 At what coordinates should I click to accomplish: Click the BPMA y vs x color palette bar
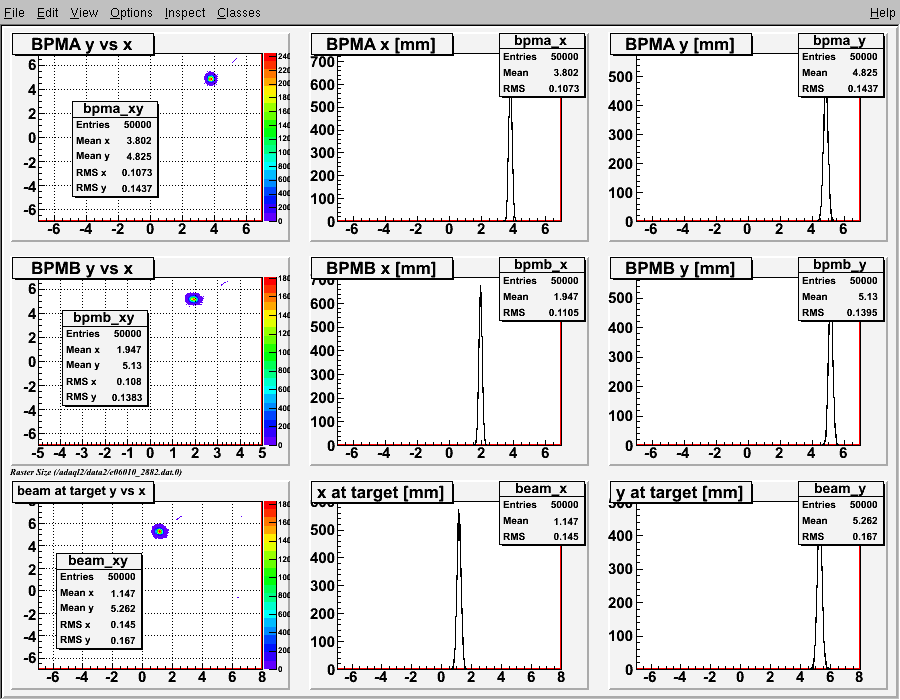[x=270, y=137]
